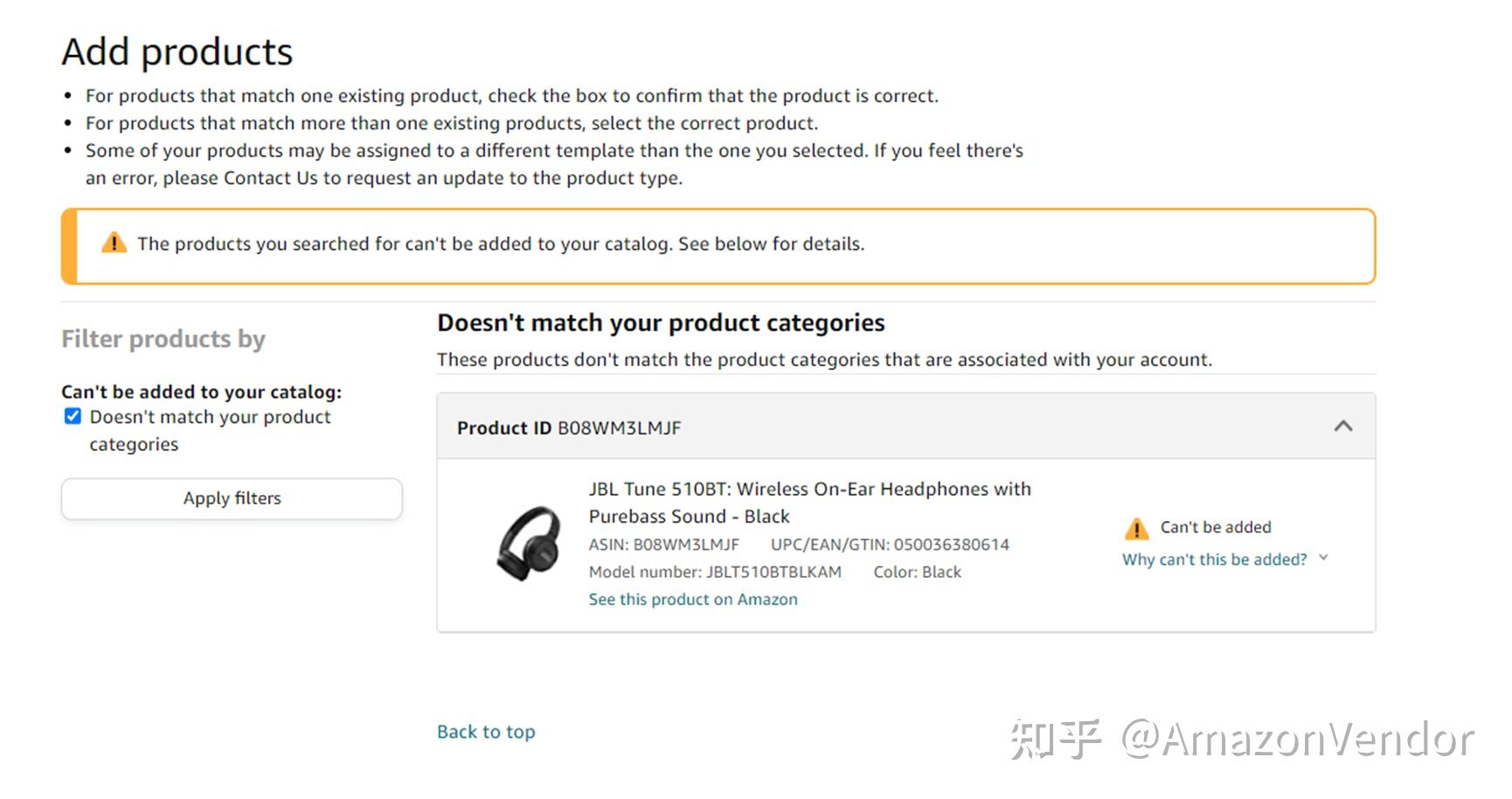This screenshot has width=1512, height=799.
Task: Click the chevron next to "Why can't this be added?"
Action: pyautogui.click(x=1325, y=557)
